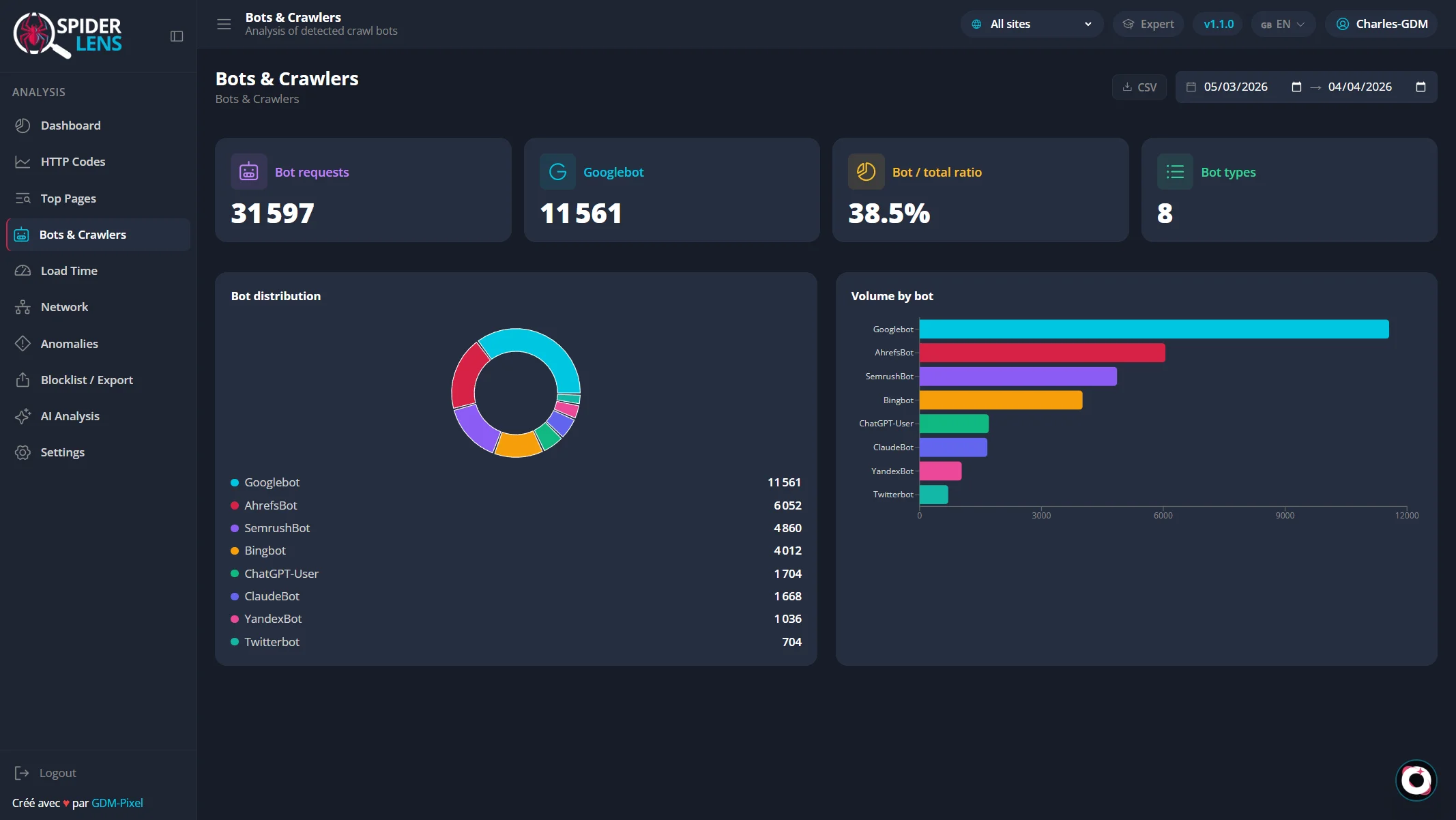Go to Blocklist / Export
The height and width of the screenshot is (820, 1456).
86,379
